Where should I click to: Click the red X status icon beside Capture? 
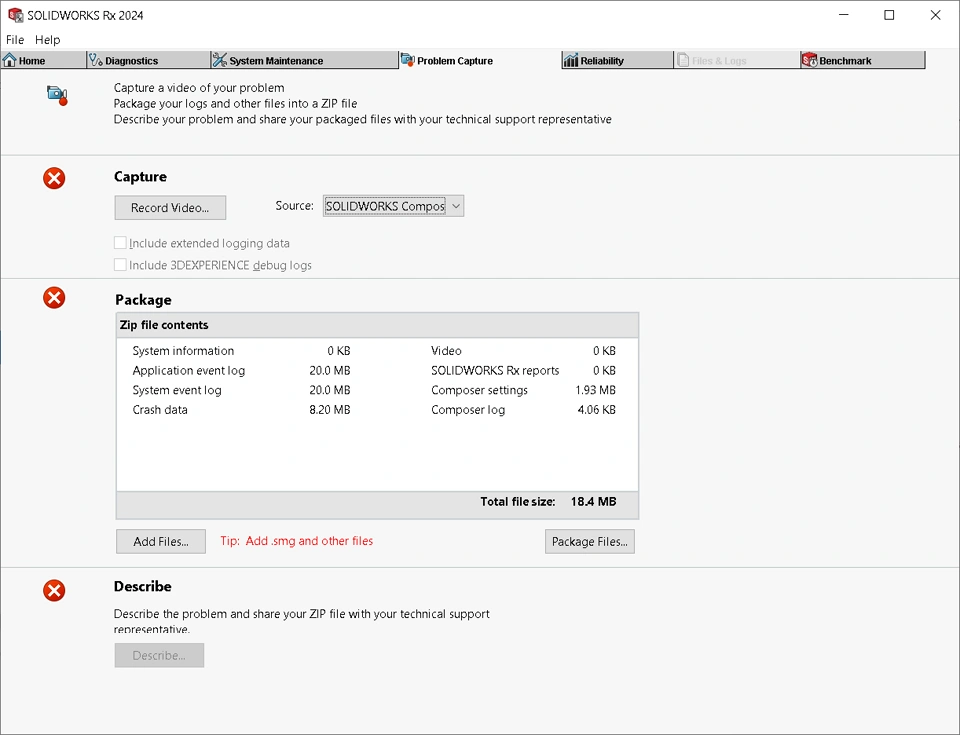[54, 178]
